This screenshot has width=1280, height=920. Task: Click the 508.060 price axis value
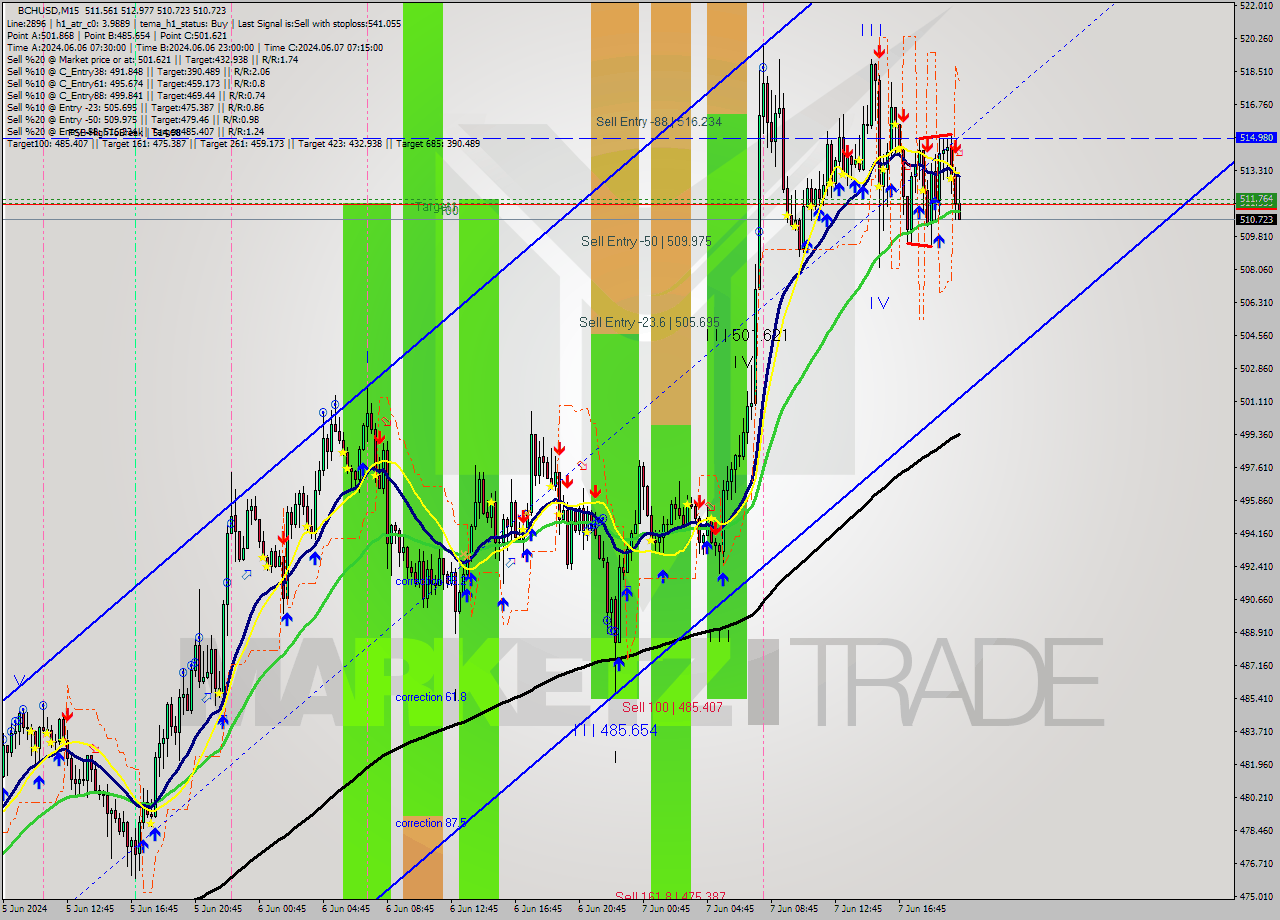[x=1256, y=270]
